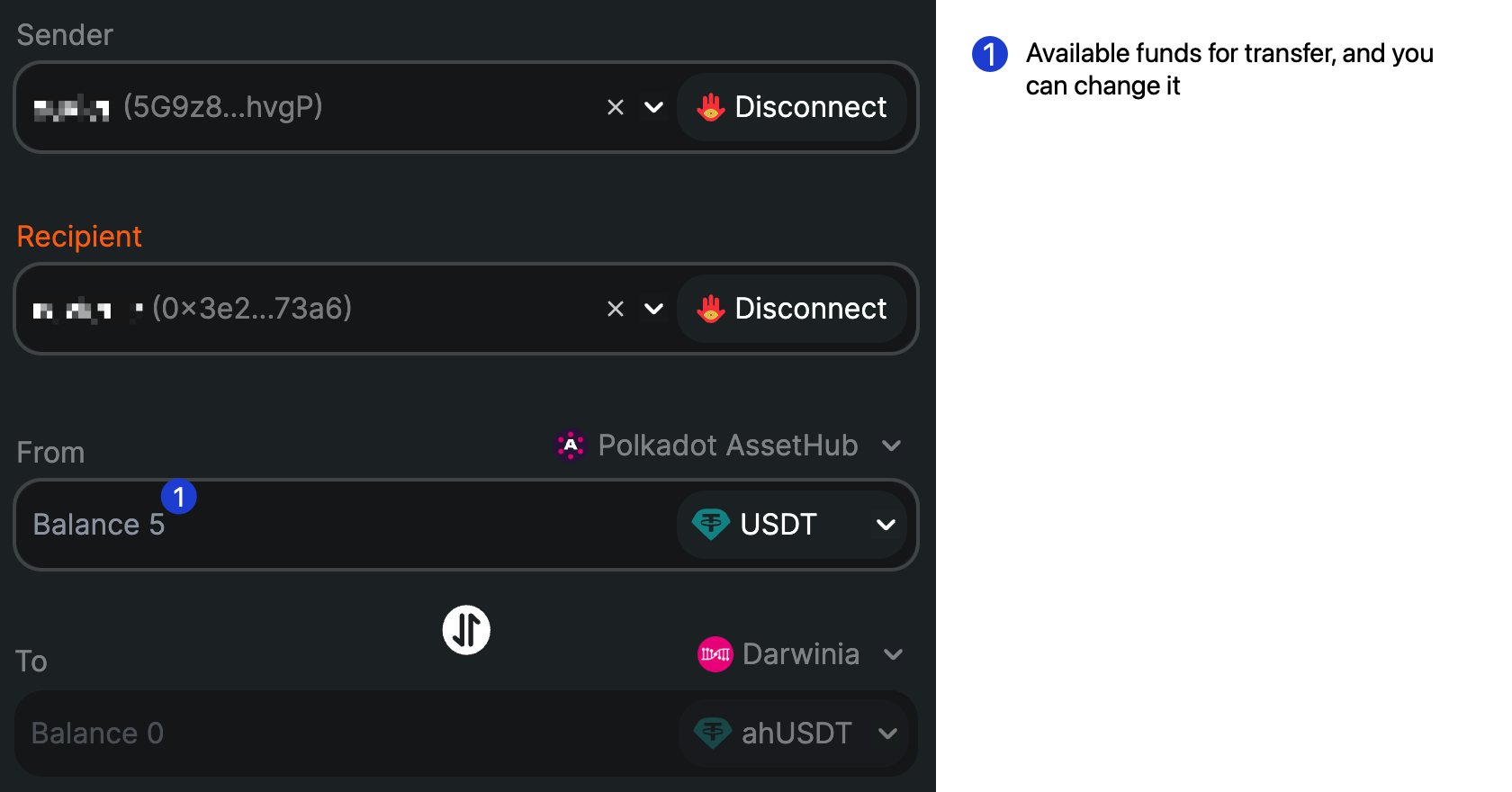Click the Polkadot AssetHub chain icon
This screenshot has height=792, width=1512.
point(571,445)
